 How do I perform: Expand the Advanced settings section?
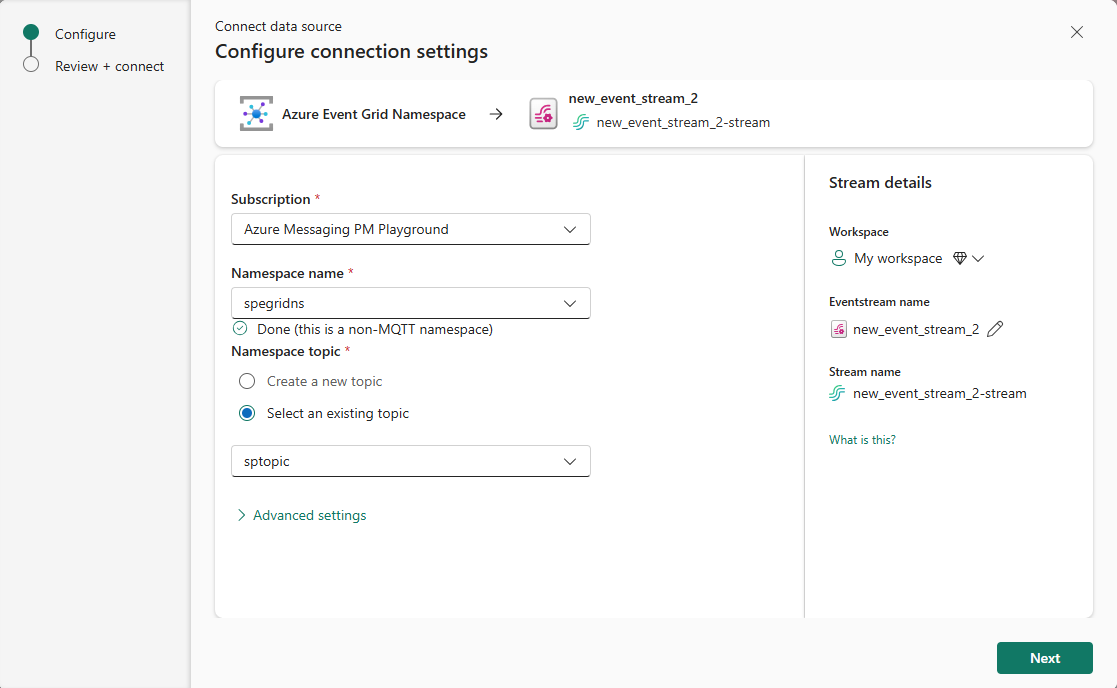click(302, 515)
